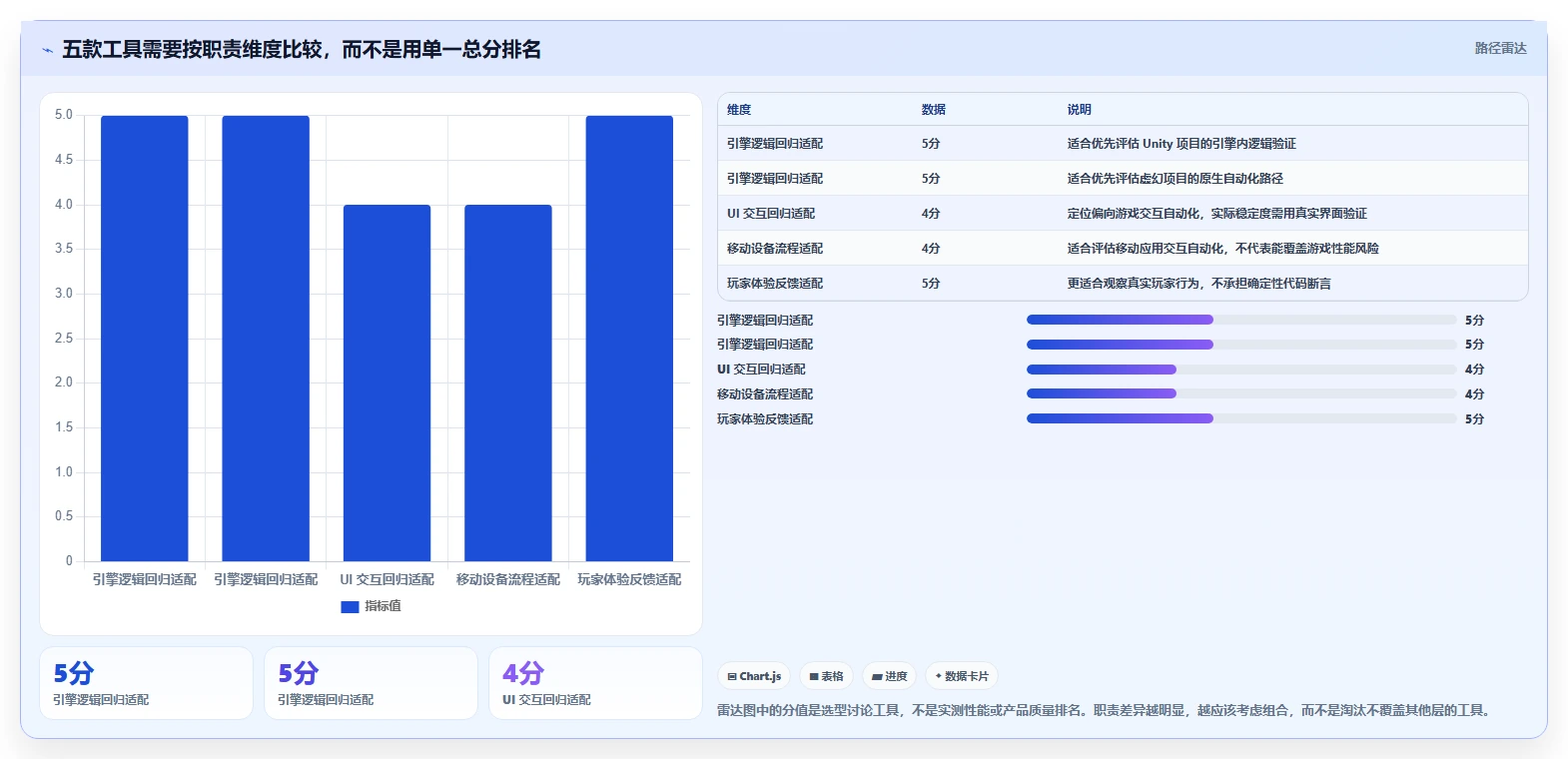Screen dimensions: 1568x759
Task: Click 移动设备流程适配 in the table
Action: [775, 249]
